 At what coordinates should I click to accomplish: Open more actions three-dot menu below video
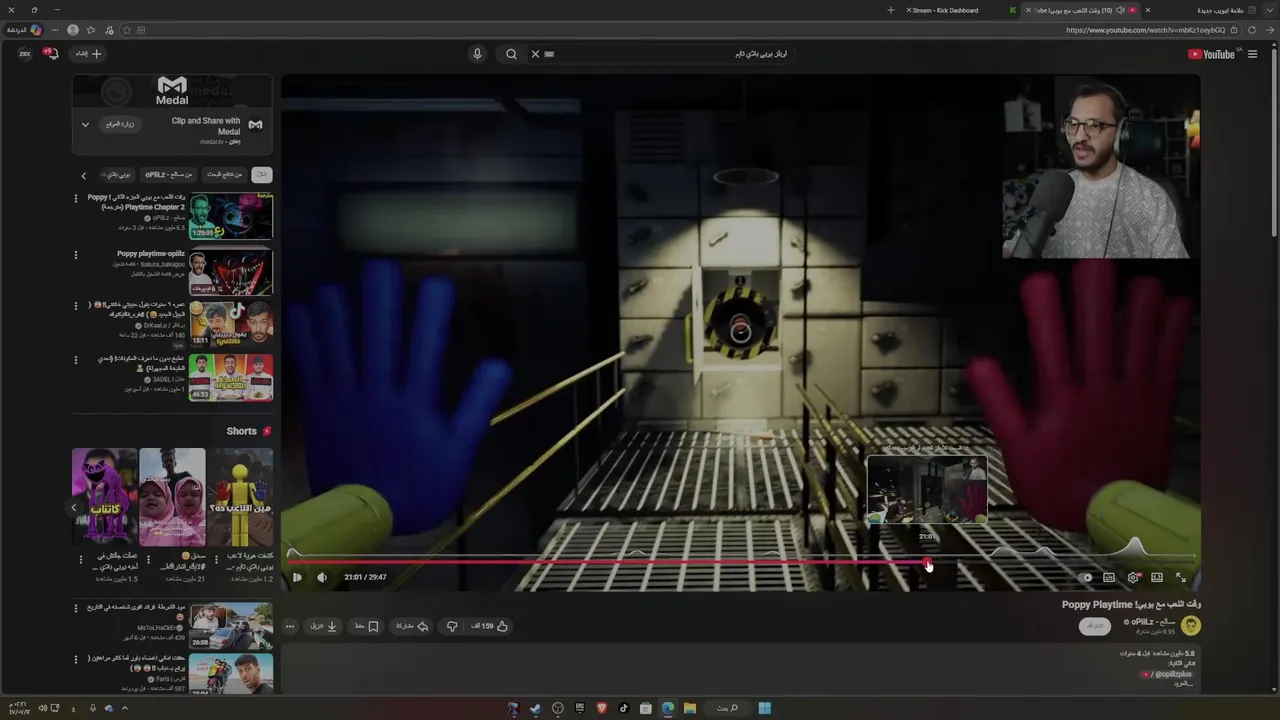pos(290,626)
